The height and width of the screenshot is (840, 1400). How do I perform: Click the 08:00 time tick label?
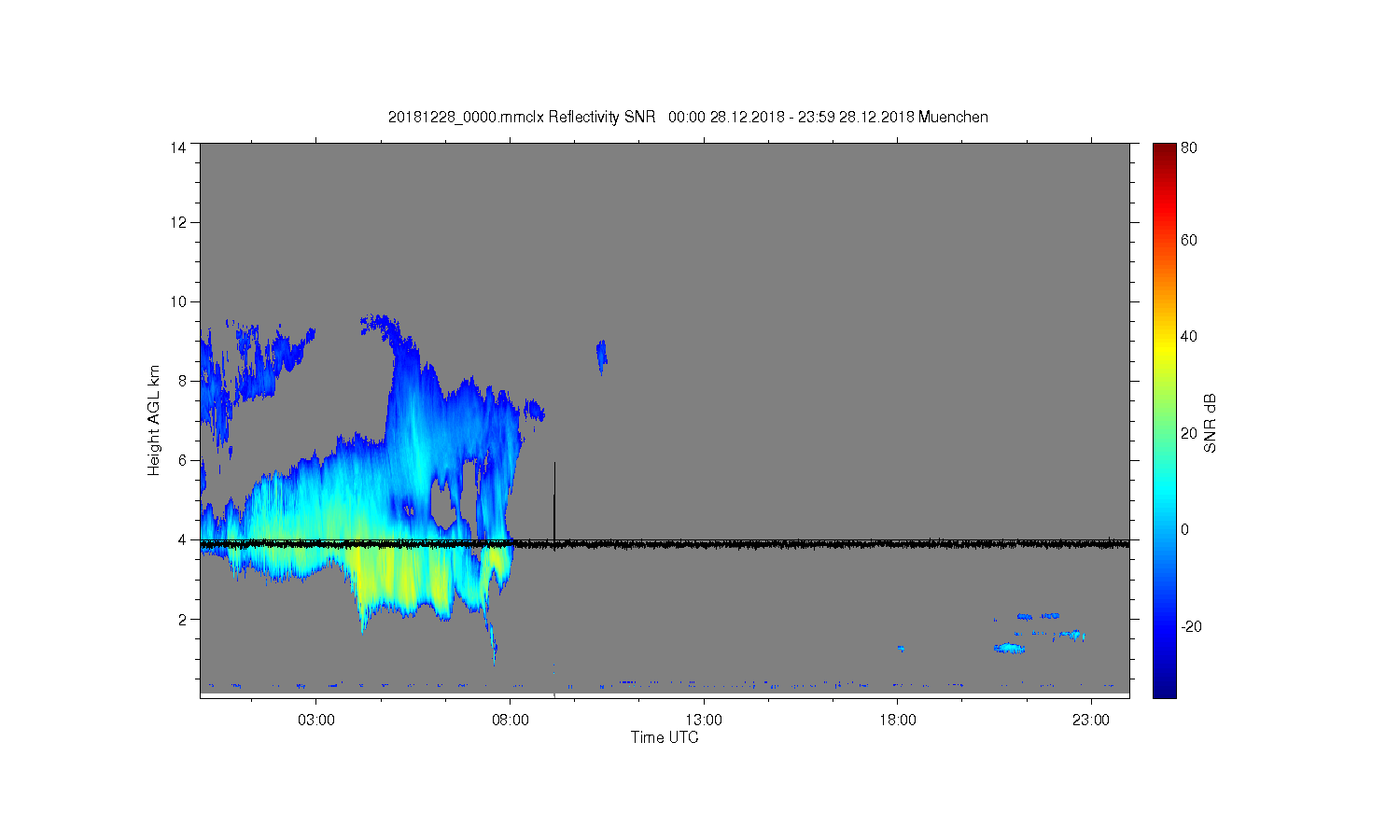pyautogui.click(x=510, y=721)
